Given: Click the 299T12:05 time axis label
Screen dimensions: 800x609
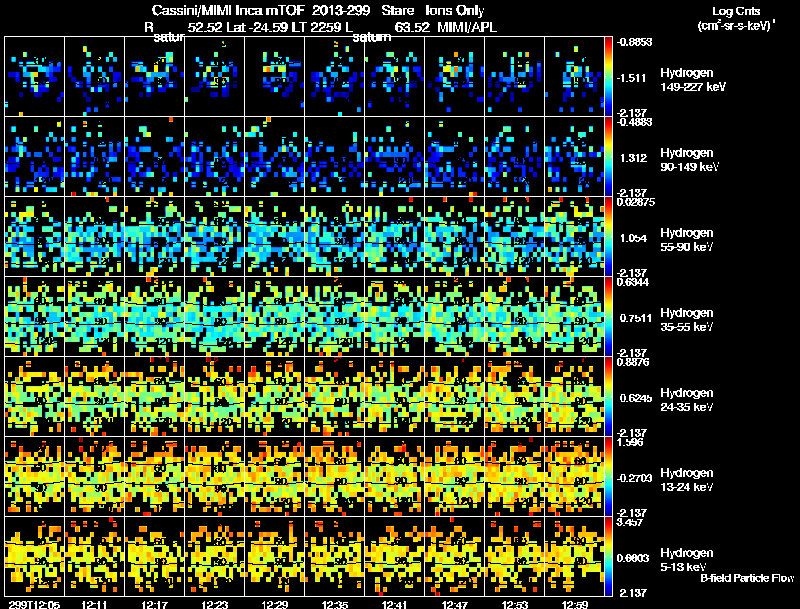Looking at the screenshot, I should tap(34, 604).
